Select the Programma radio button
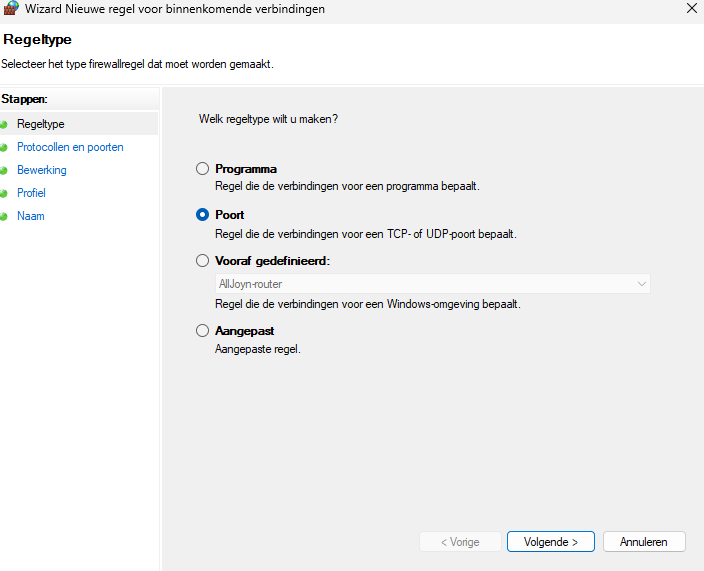704x571 pixels. pos(203,169)
